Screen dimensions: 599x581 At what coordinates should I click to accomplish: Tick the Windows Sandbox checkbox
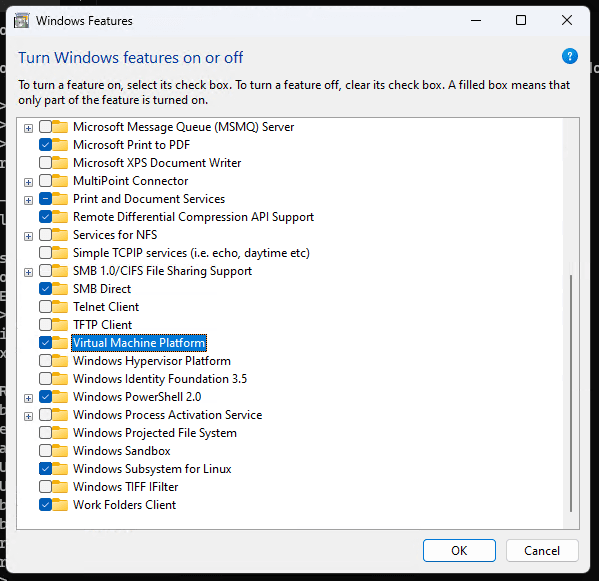coord(45,451)
